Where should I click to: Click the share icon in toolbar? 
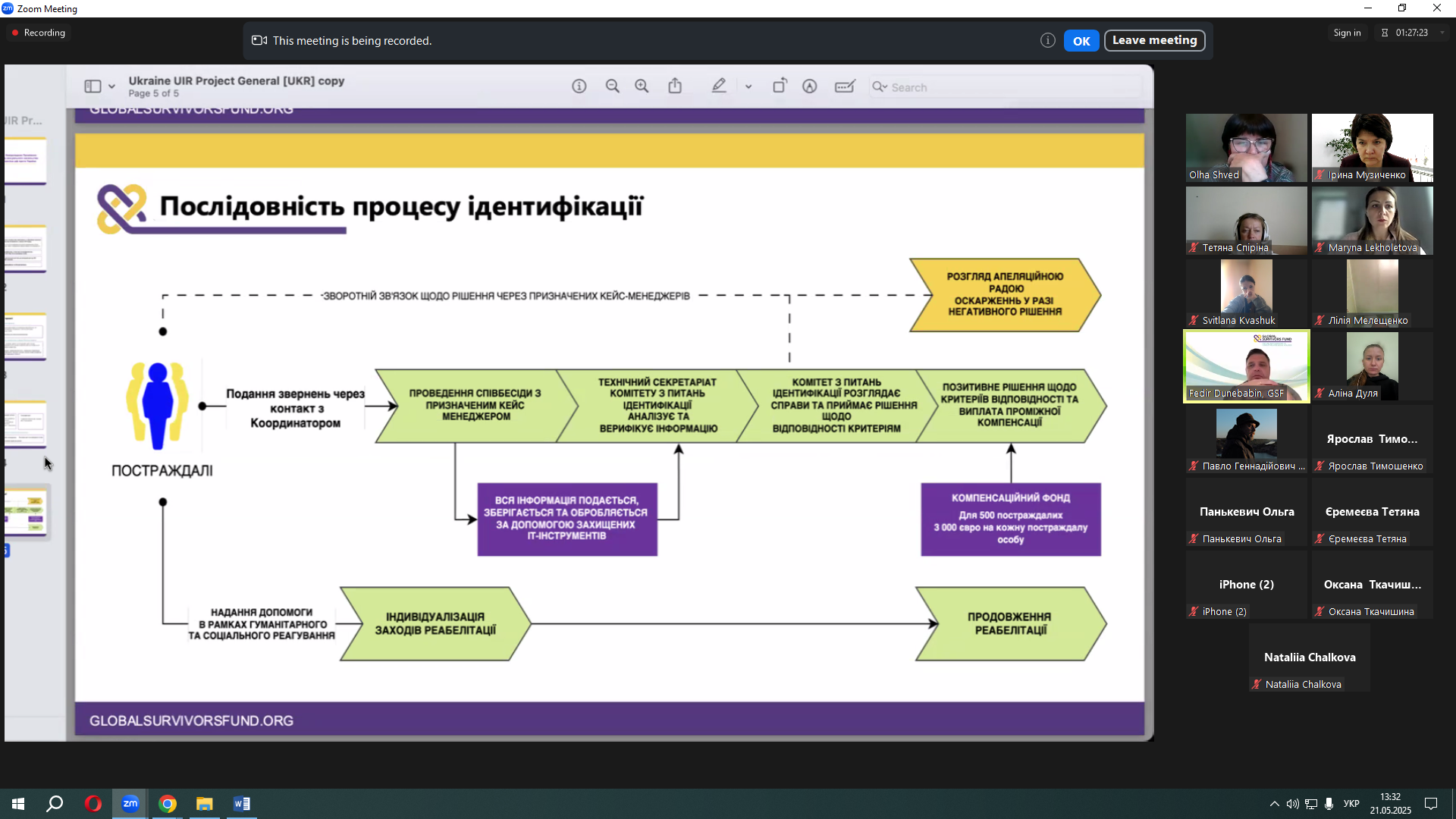[675, 86]
